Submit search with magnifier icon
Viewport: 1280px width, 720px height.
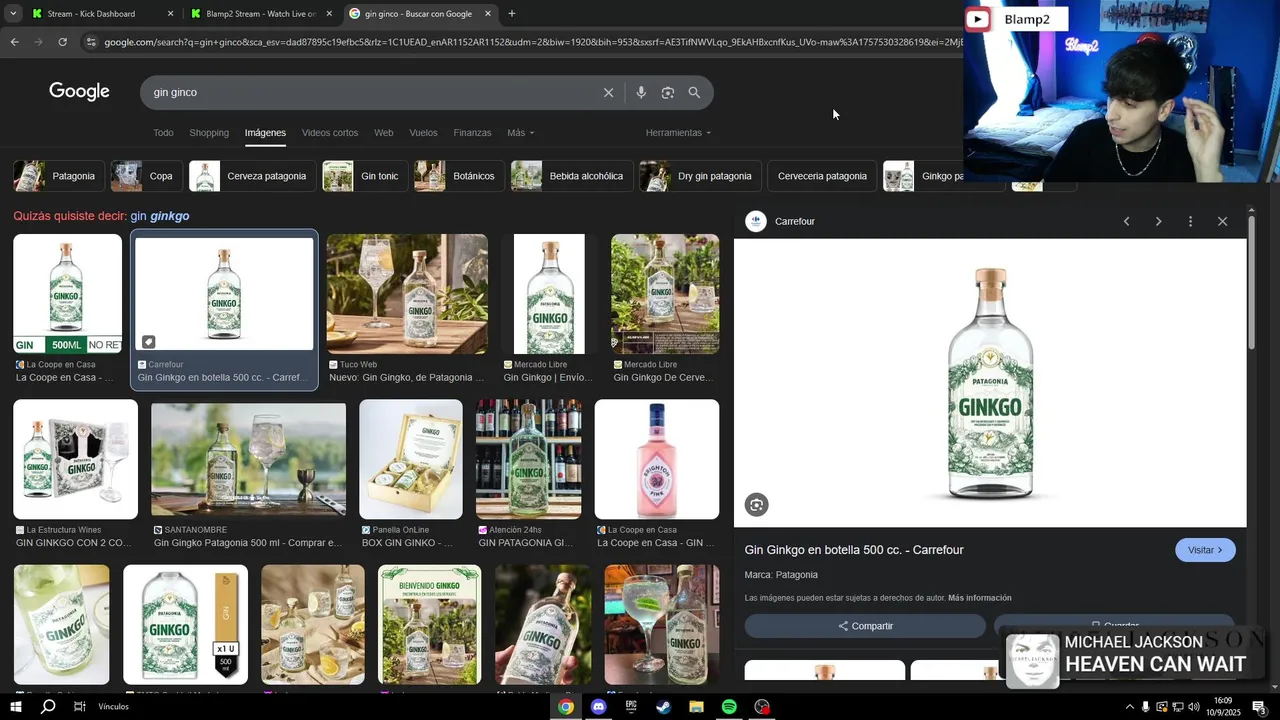click(x=694, y=92)
